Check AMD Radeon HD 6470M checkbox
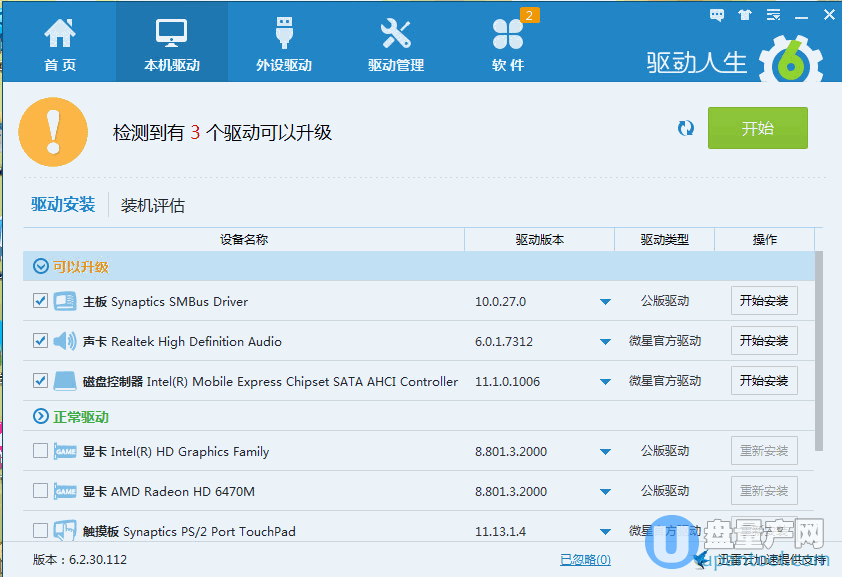The image size is (842, 577). [40, 491]
